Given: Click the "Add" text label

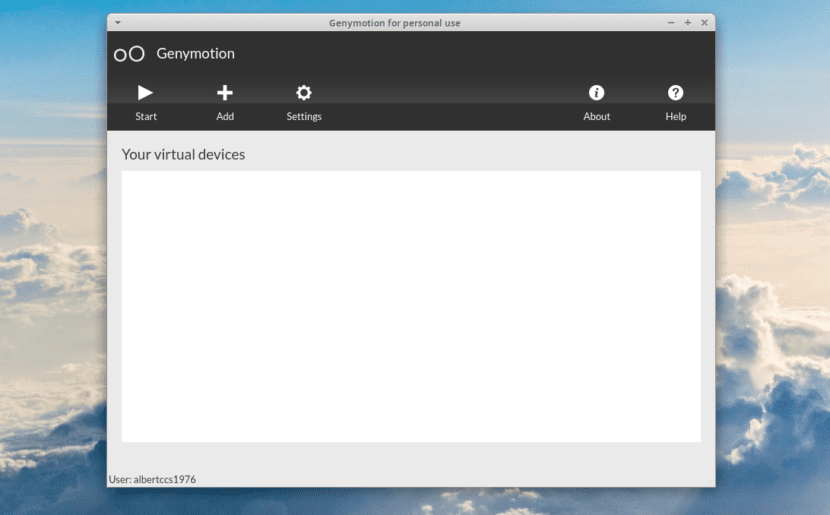Looking at the screenshot, I should click(x=225, y=117).
